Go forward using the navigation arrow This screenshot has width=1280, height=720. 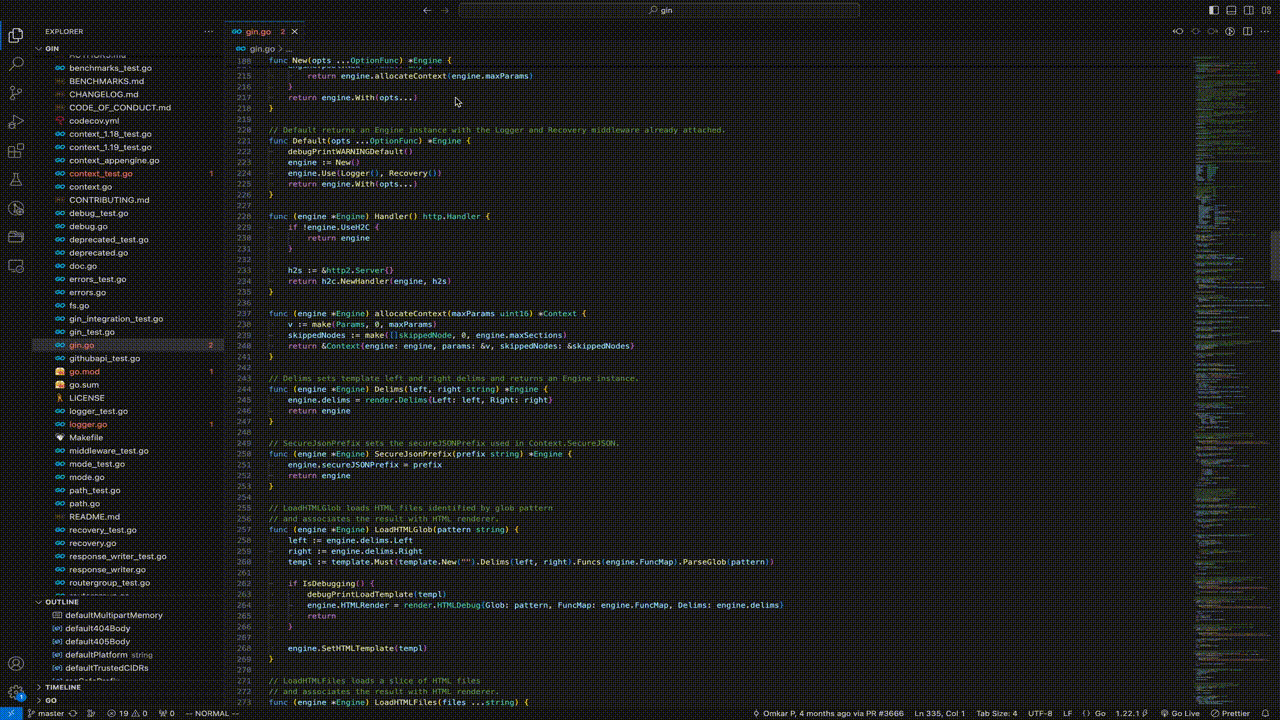(x=446, y=10)
